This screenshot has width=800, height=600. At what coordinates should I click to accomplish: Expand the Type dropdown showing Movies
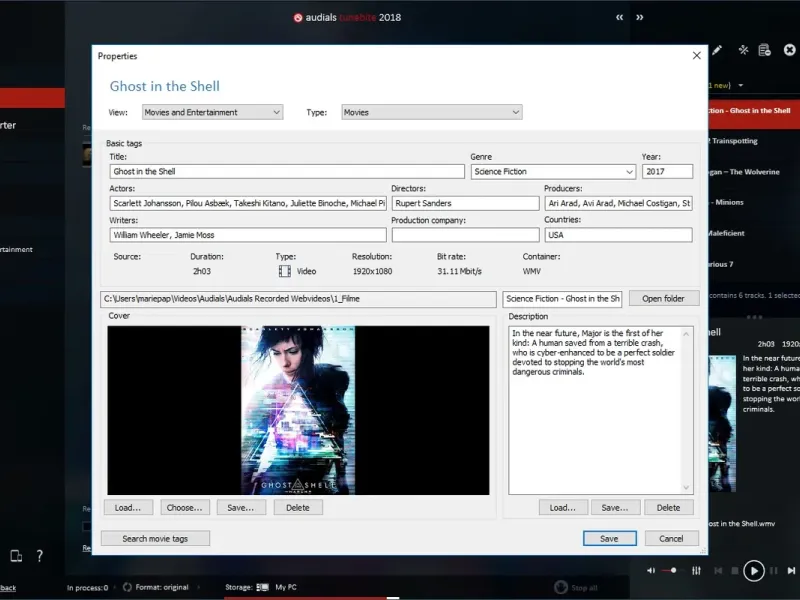(x=431, y=113)
